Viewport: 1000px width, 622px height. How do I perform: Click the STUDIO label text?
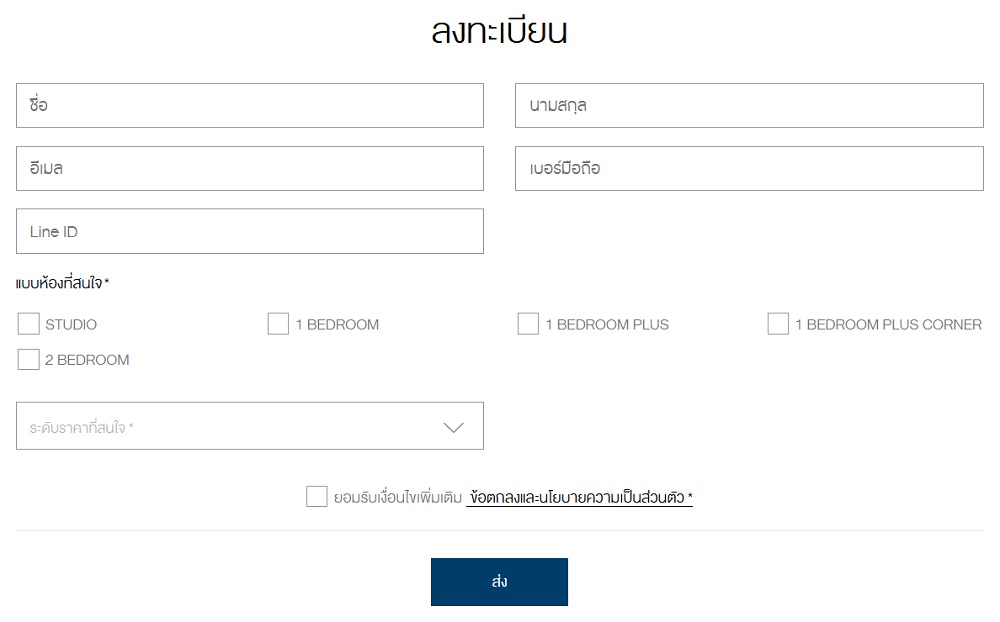pyautogui.click(x=71, y=325)
